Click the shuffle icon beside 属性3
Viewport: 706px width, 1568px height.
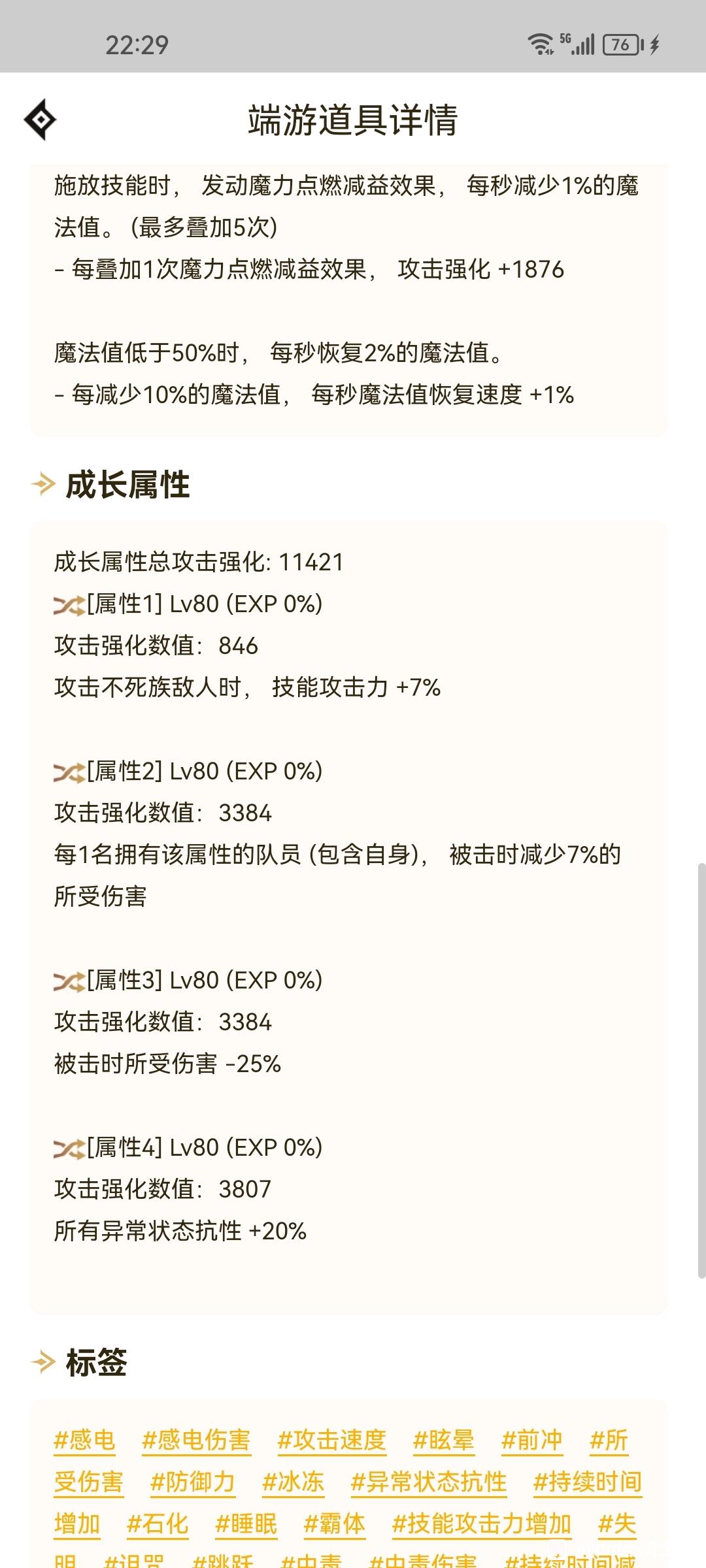point(69,981)
